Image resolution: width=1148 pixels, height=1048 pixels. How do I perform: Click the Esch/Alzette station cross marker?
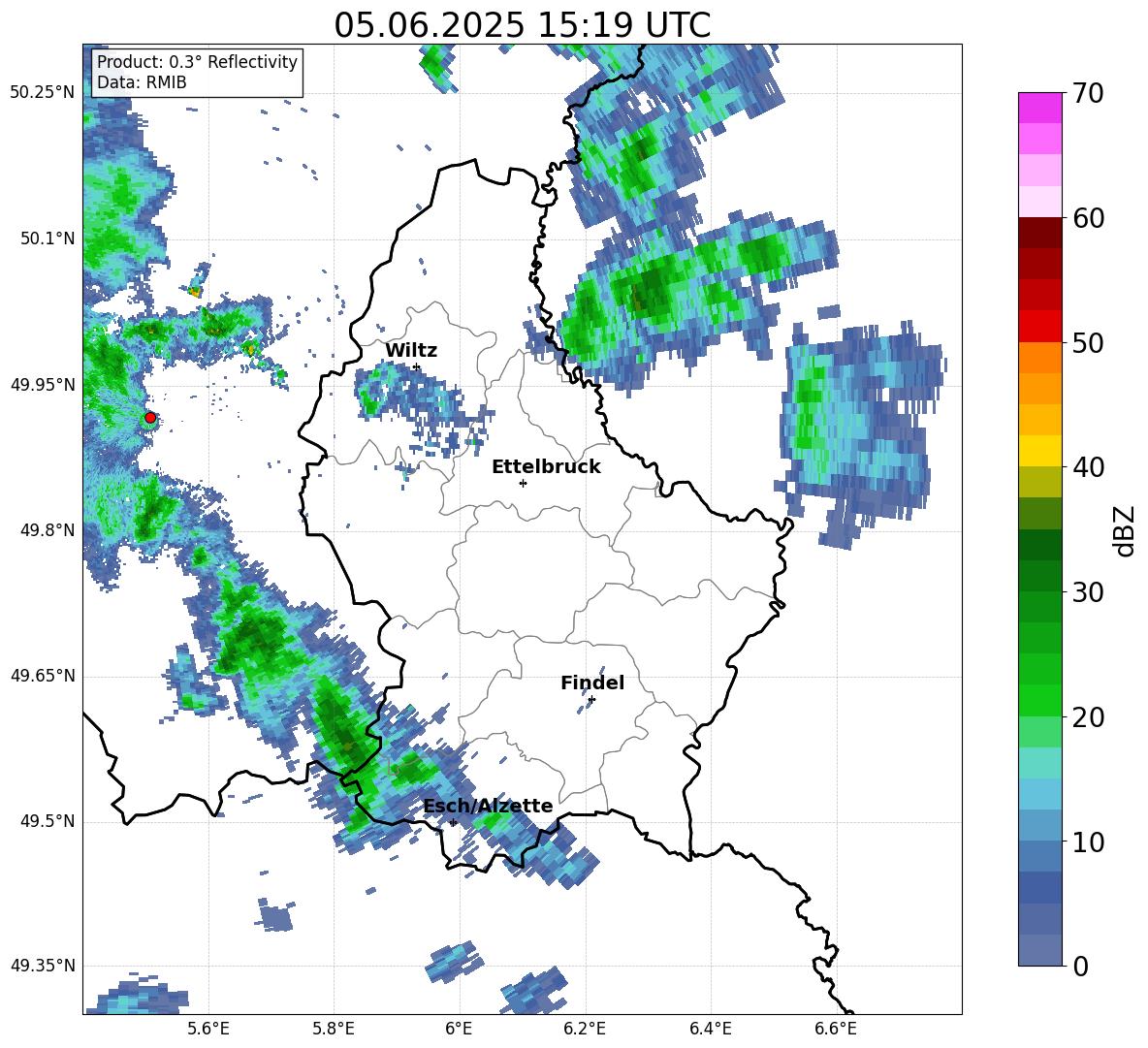click(x=453, y=822)
